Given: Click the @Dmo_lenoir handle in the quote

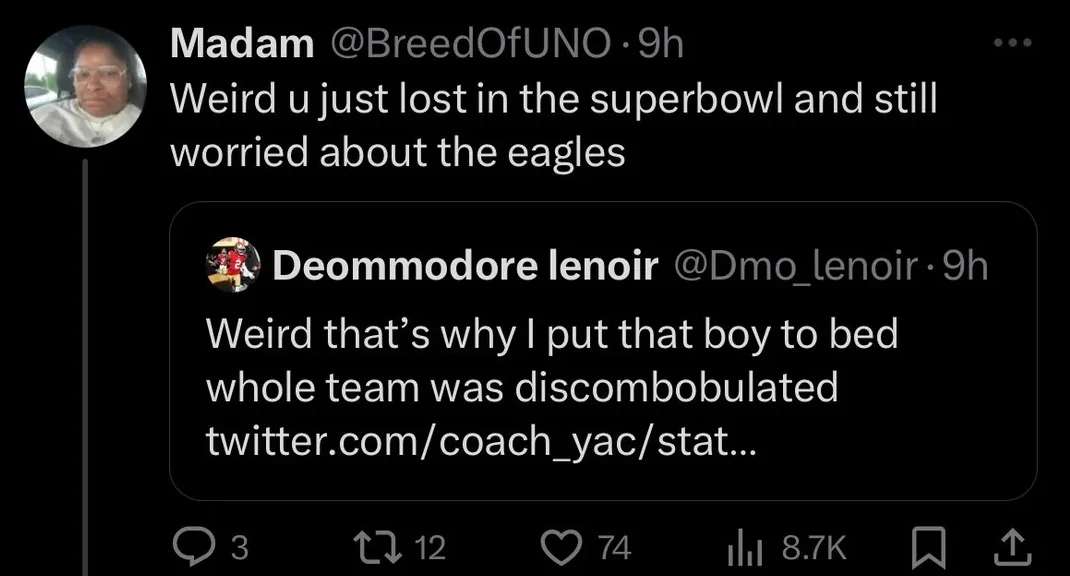Looking at the screenshot, I should (798, 266).
